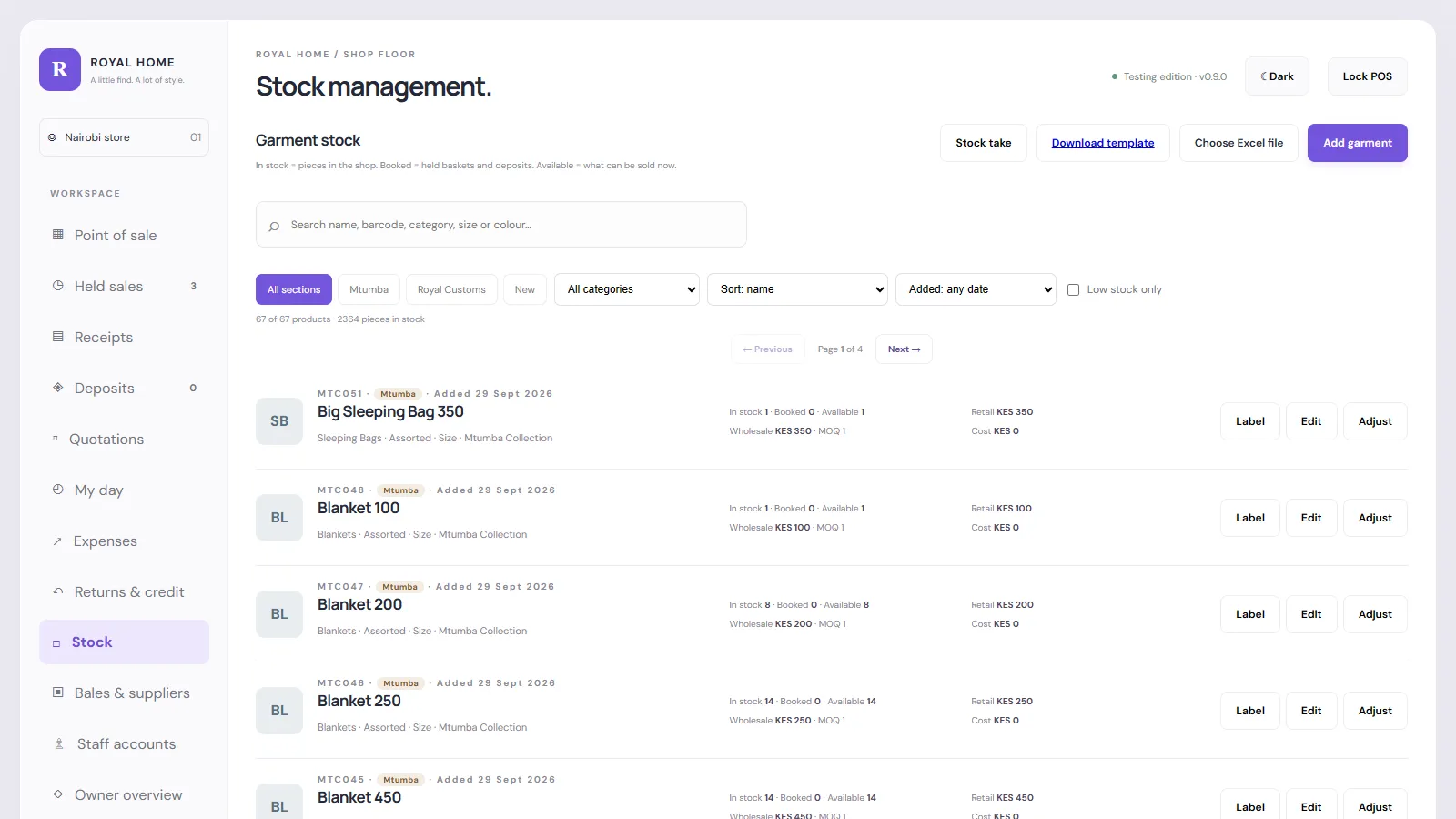Click the Held sales clock icon
Image resolution: width=1456 pixels, height=819 pixels.
click(x=58, y=286)
